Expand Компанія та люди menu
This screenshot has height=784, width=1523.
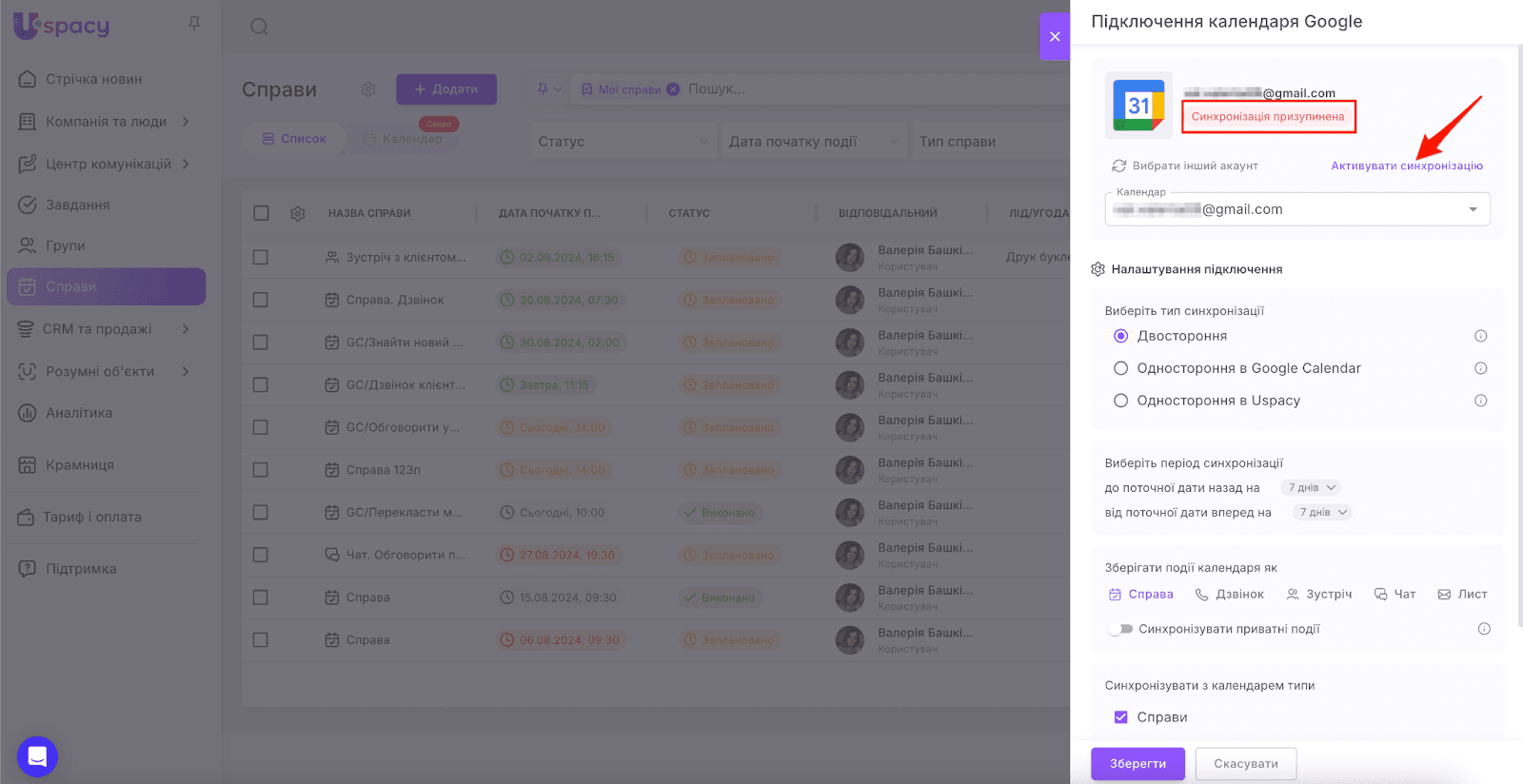coord(186,122)
